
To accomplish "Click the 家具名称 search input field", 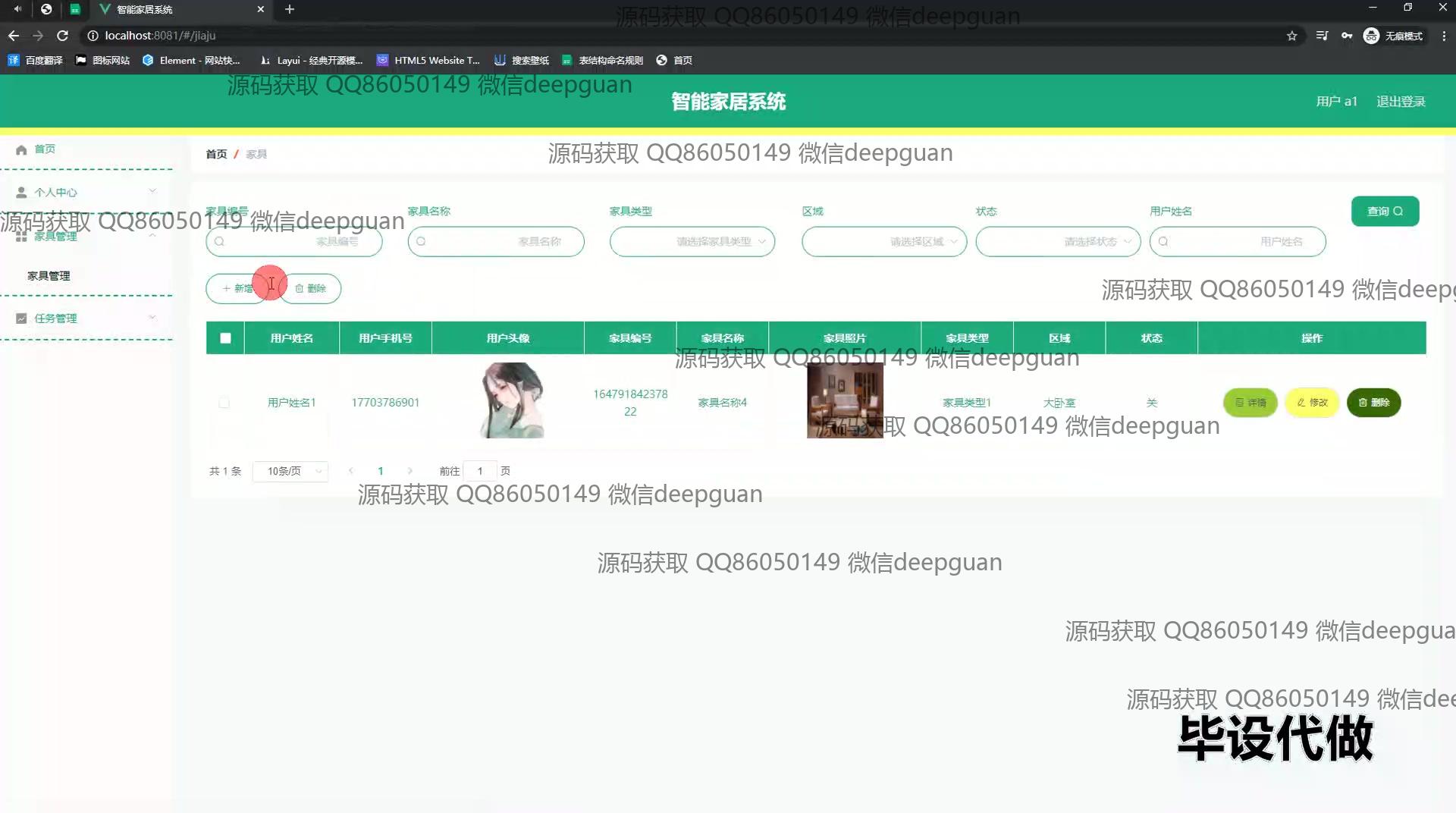I will point(496,242).
